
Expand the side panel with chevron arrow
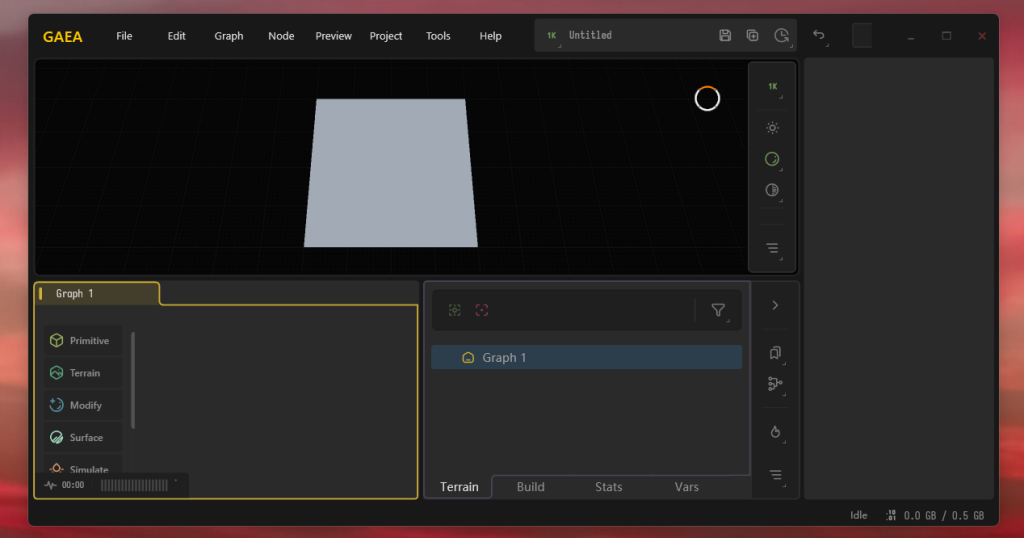tap(775, 306)
